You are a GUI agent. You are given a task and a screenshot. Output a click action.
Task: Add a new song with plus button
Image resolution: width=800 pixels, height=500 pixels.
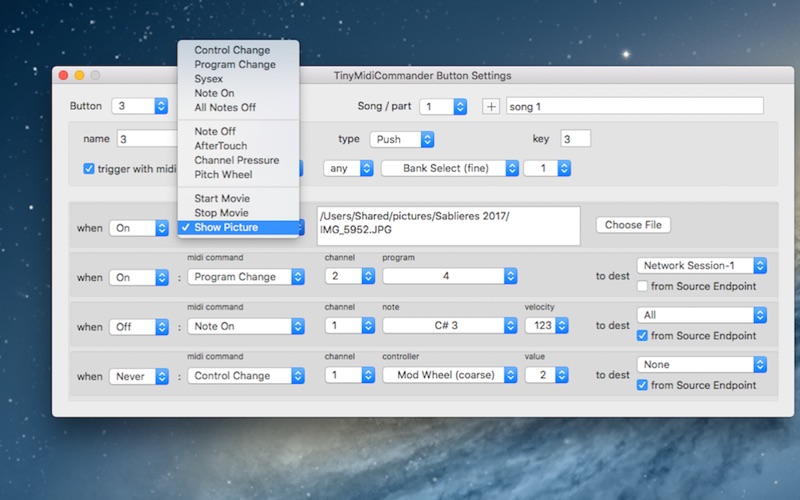[491, 106]
